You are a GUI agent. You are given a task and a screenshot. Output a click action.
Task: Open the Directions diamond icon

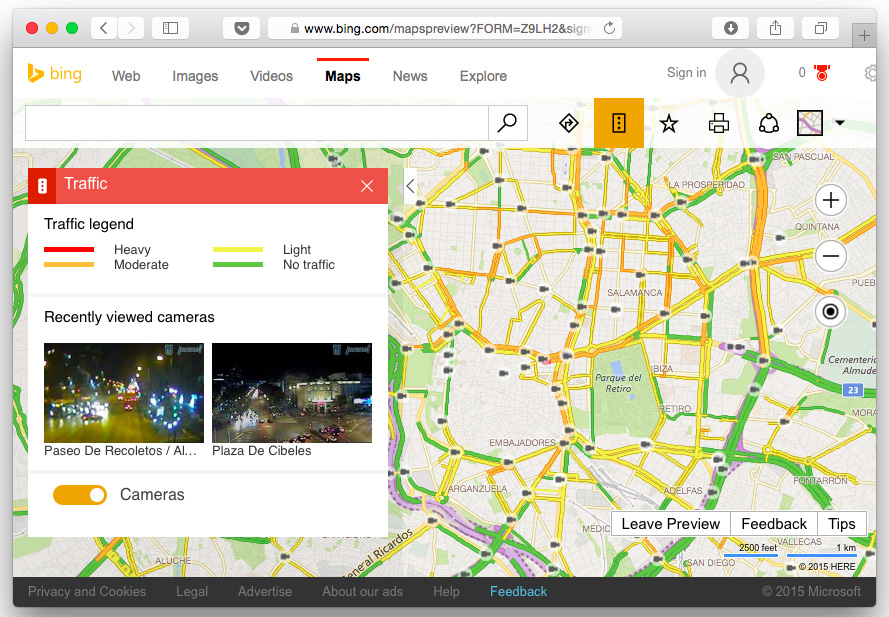[569, 123]
